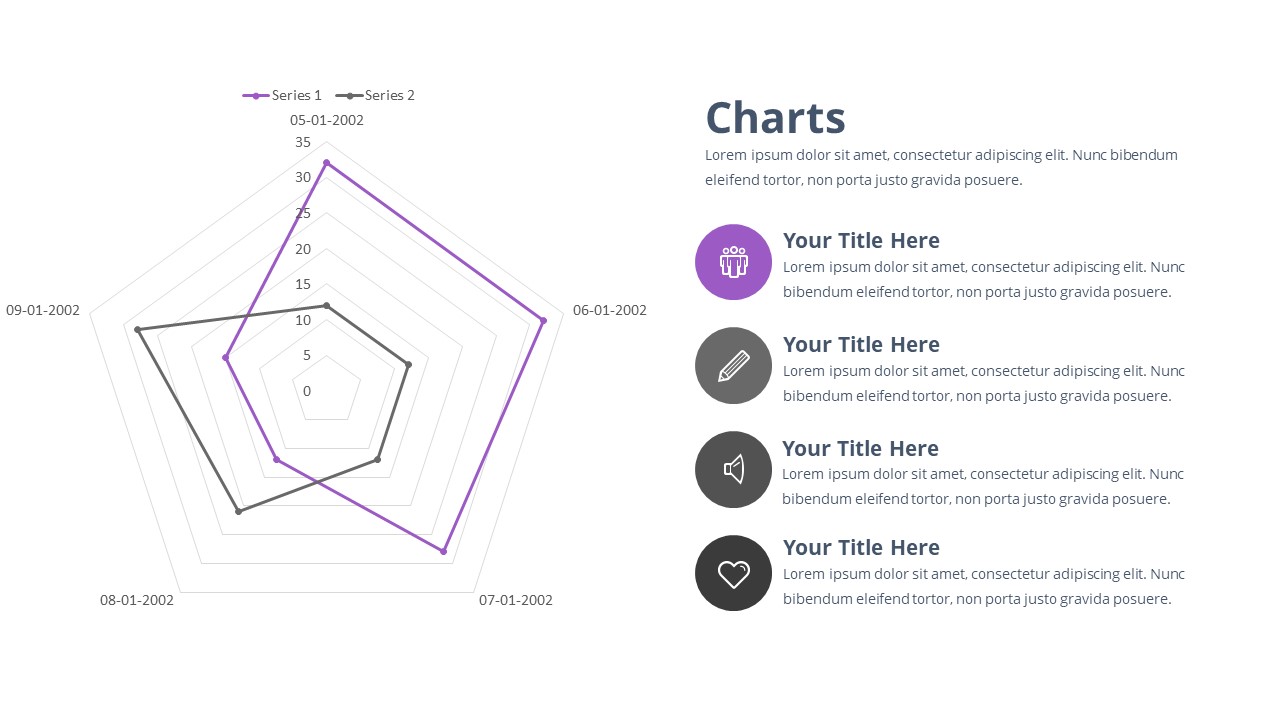
Task: Click Your Title Here heading beside speaker
Action: (860, 448)
